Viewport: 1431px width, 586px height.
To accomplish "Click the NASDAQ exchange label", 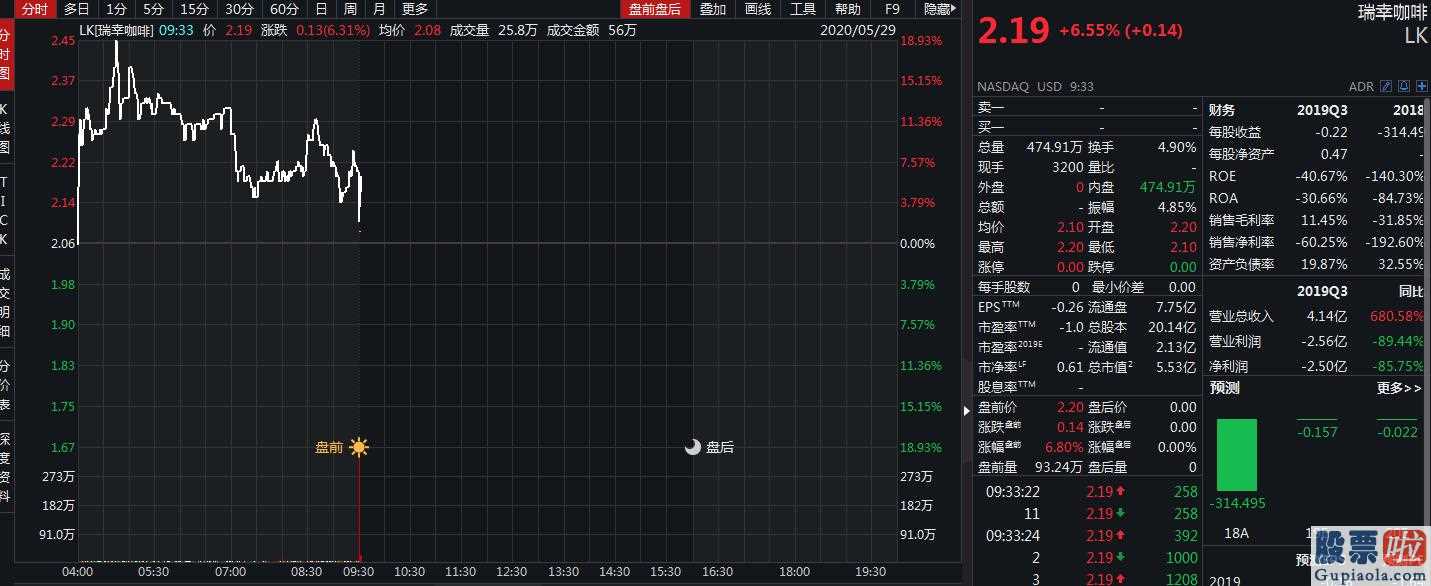I will point(1003,87).
